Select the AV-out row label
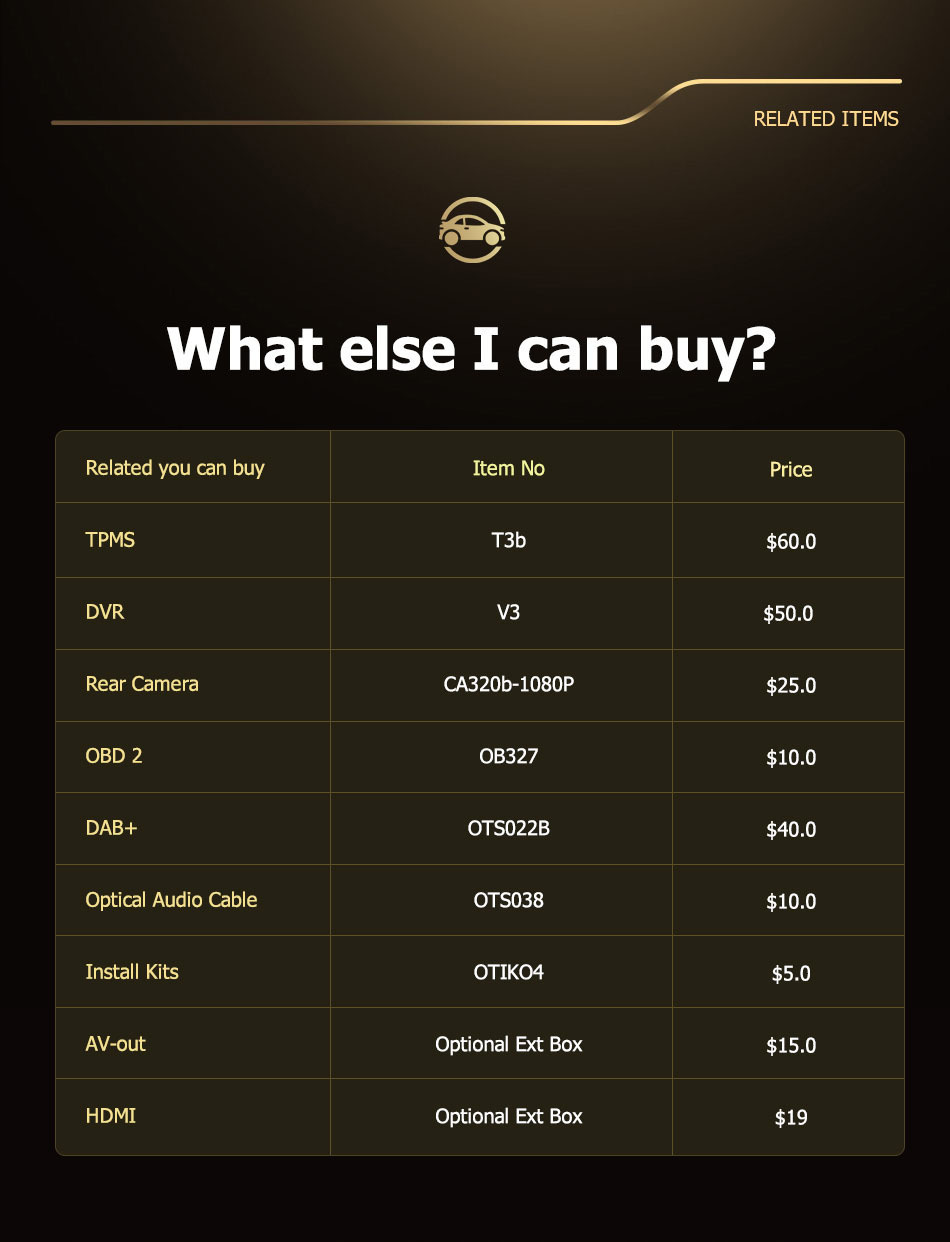 [x=115, y=1044]
